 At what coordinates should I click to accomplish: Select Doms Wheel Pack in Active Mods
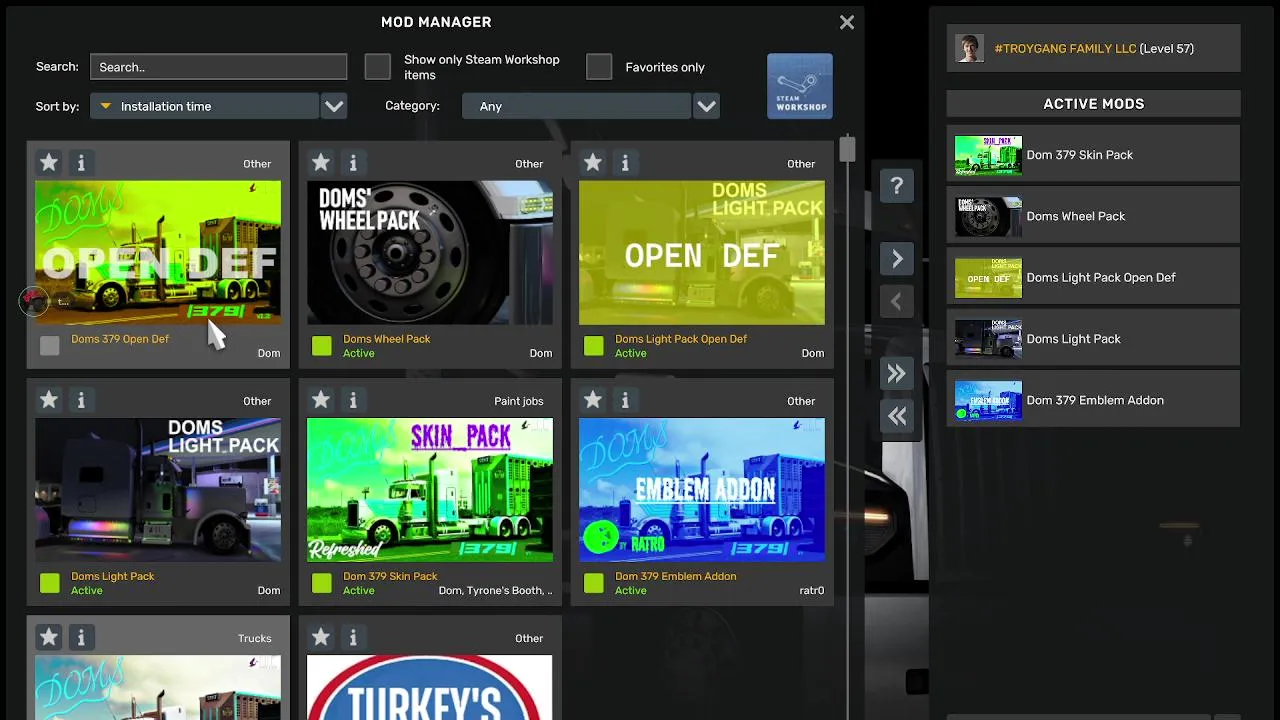click(1093, 216)
